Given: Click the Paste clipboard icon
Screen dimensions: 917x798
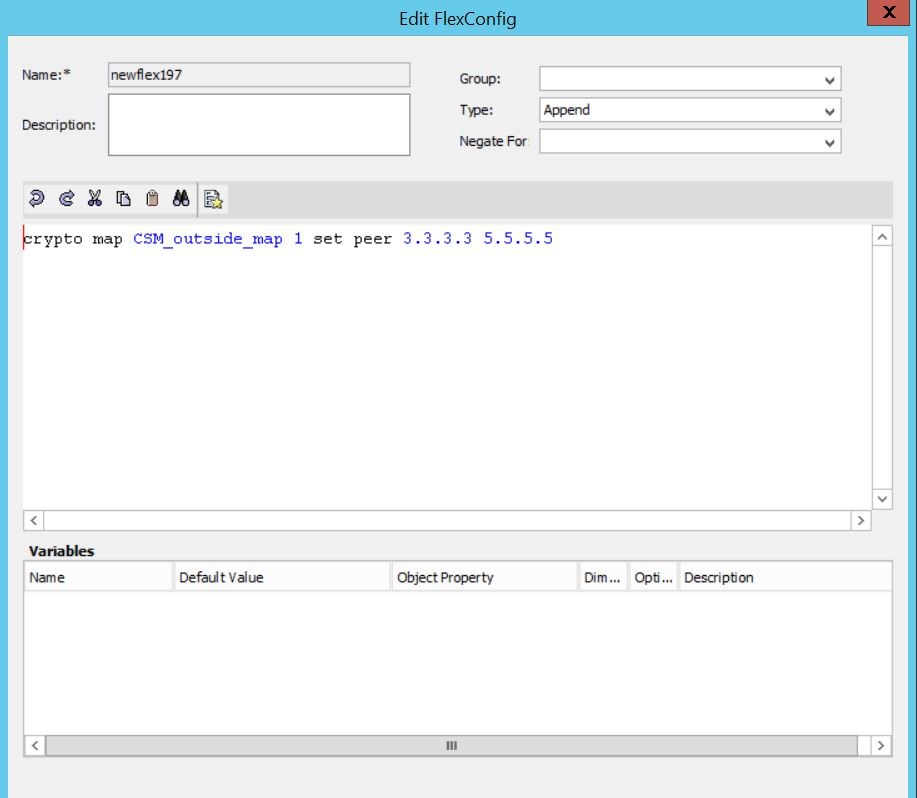Looking at the screenshot, I should click(152, 199).
